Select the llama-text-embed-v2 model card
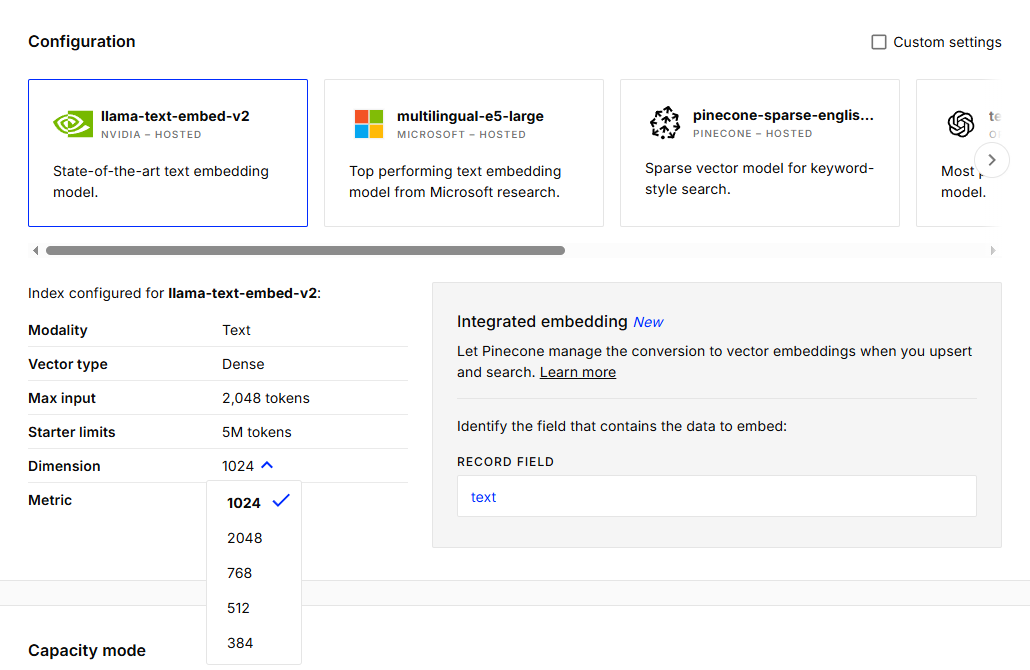This screenshot has height=670, width=1030. pyautogui.click(x=168, y=153)
